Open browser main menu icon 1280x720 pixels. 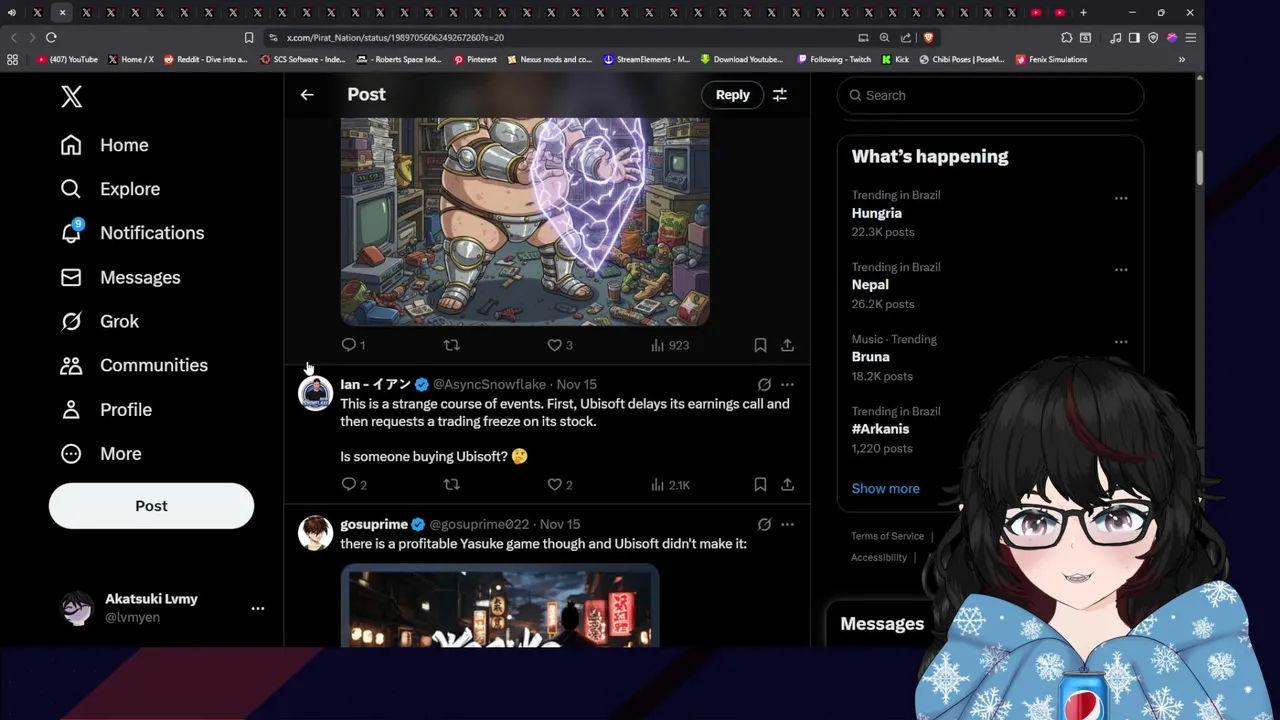click(1190, 38)
